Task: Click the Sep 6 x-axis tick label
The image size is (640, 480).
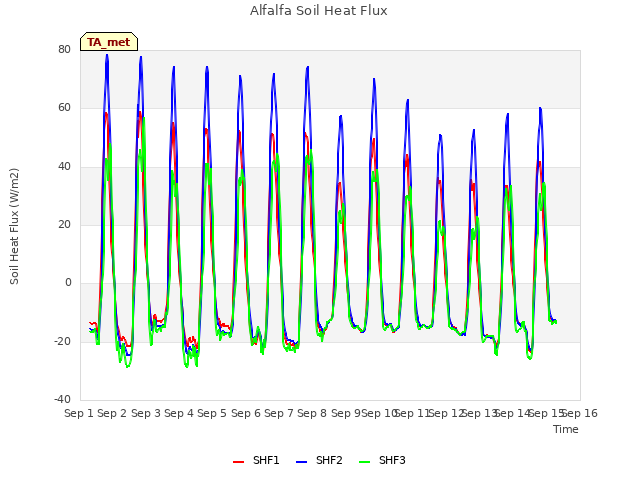Action: point(246,413)
